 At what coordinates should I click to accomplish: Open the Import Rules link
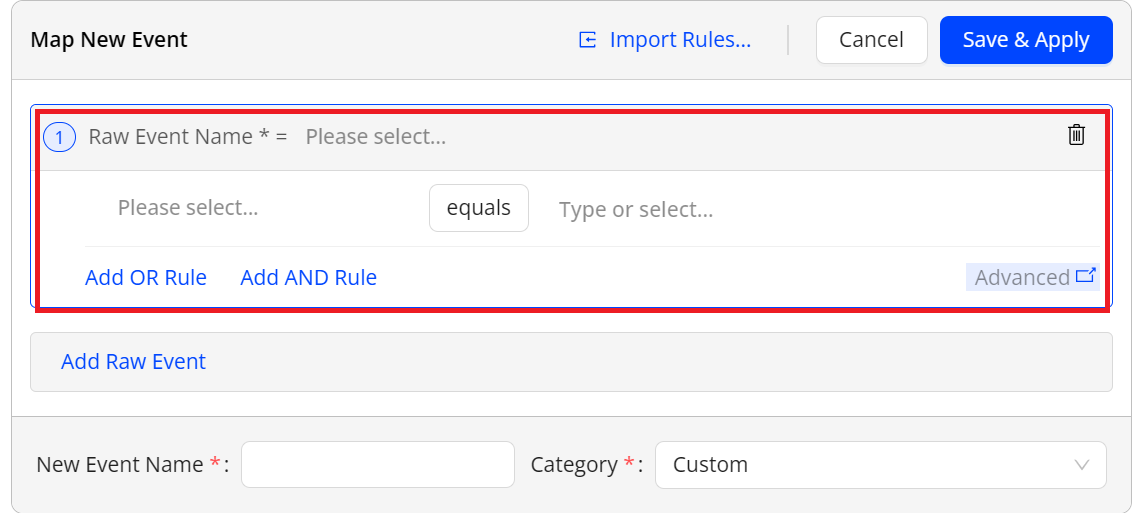(x=680, y=40)
